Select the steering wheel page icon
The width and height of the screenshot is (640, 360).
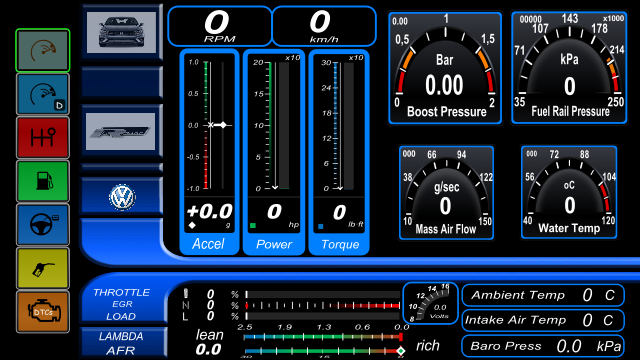[43, 224]
